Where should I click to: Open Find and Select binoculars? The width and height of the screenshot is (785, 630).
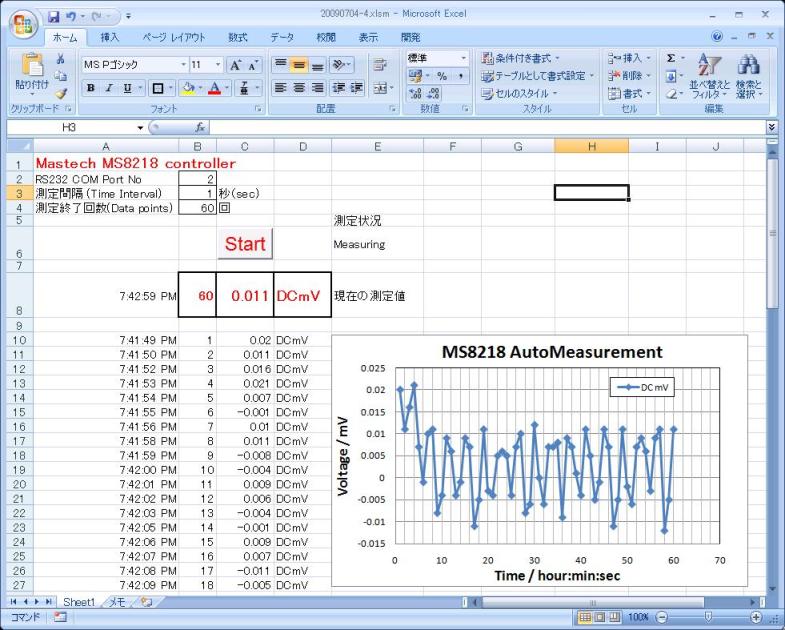click(x=748, y=76)
